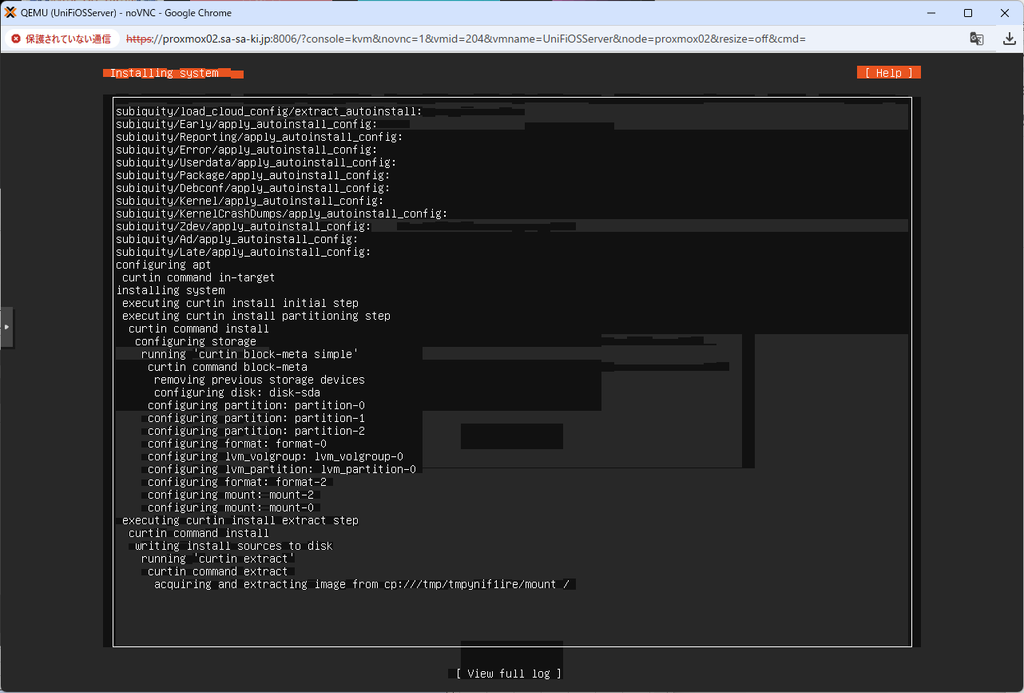Click 'configuring lvm_volgroup: lvm_volgroup-0' line

coord(276,457)
